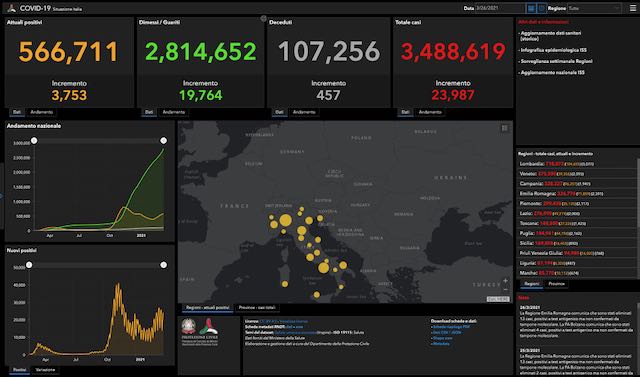Expand the Lombardia row in regions list
This screenshot has width=640, height=377.
point(577,164)
